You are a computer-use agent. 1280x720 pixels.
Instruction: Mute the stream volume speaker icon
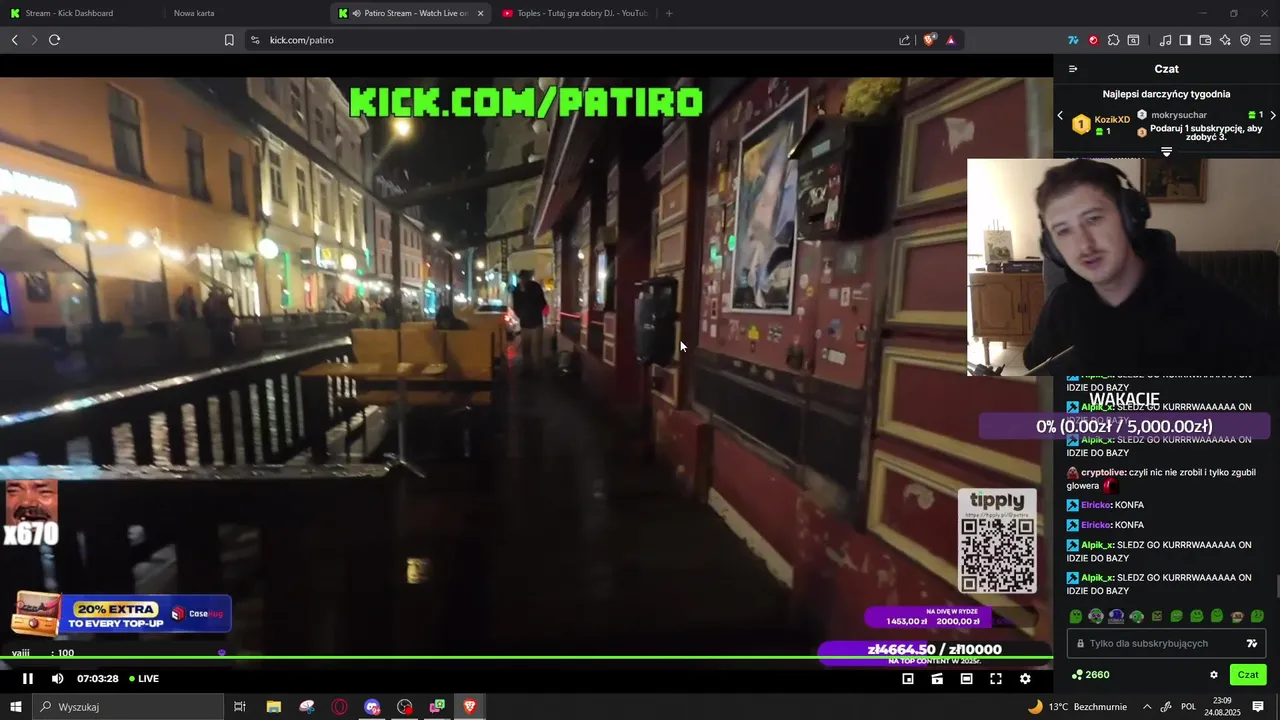58,679
